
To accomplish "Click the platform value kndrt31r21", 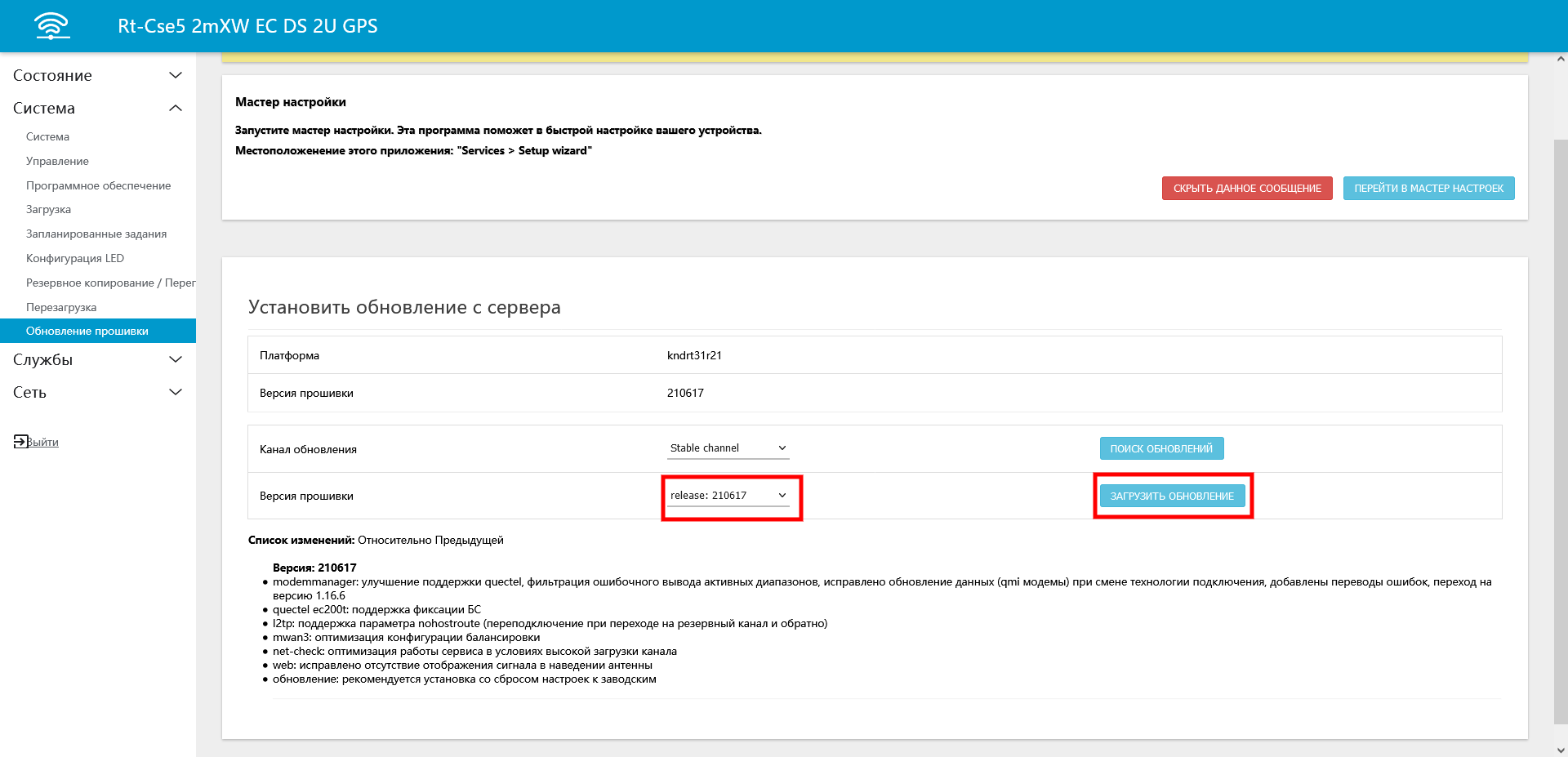I will [x=694, y=355].
